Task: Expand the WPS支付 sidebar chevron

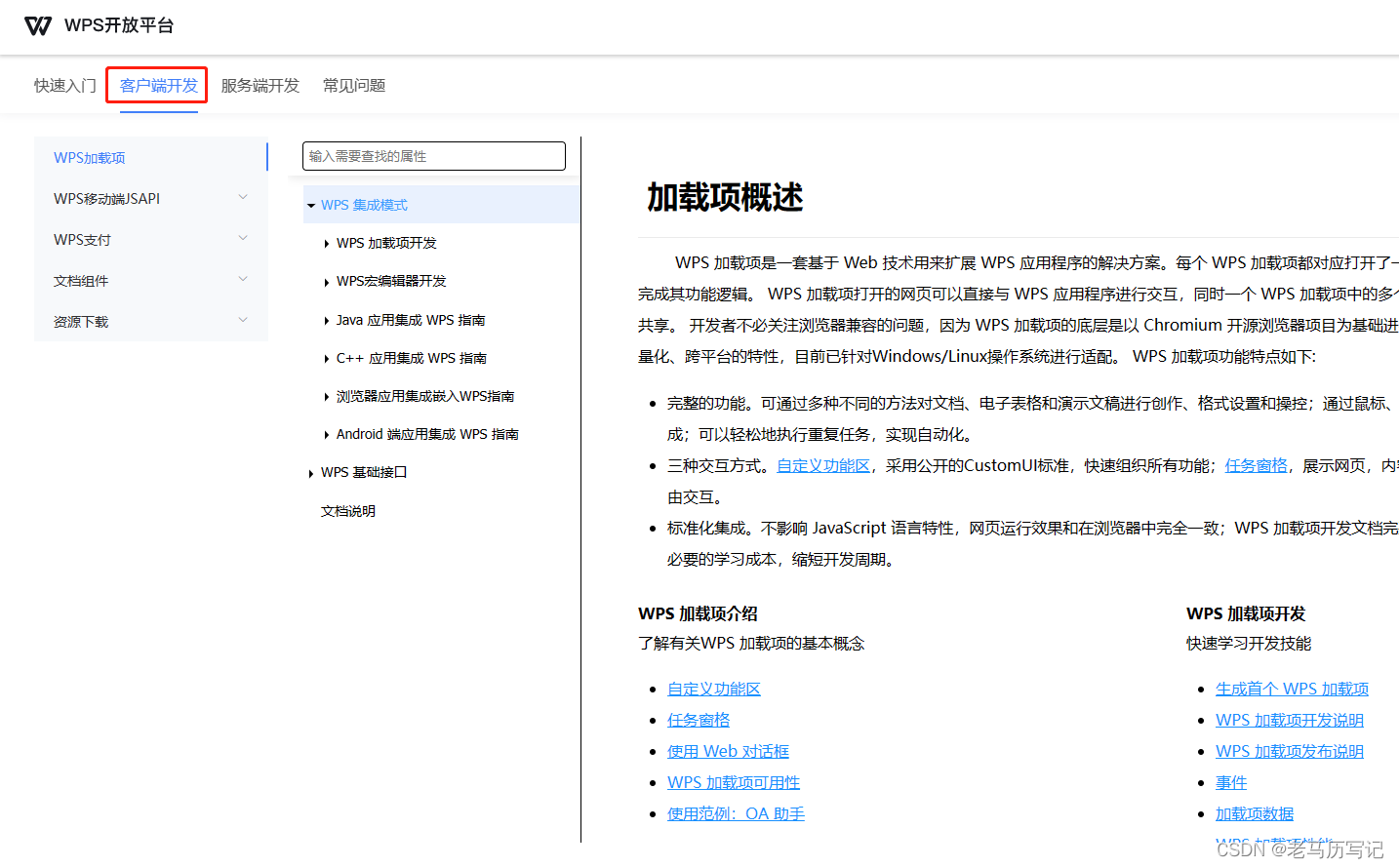Action: pos(243,238)
